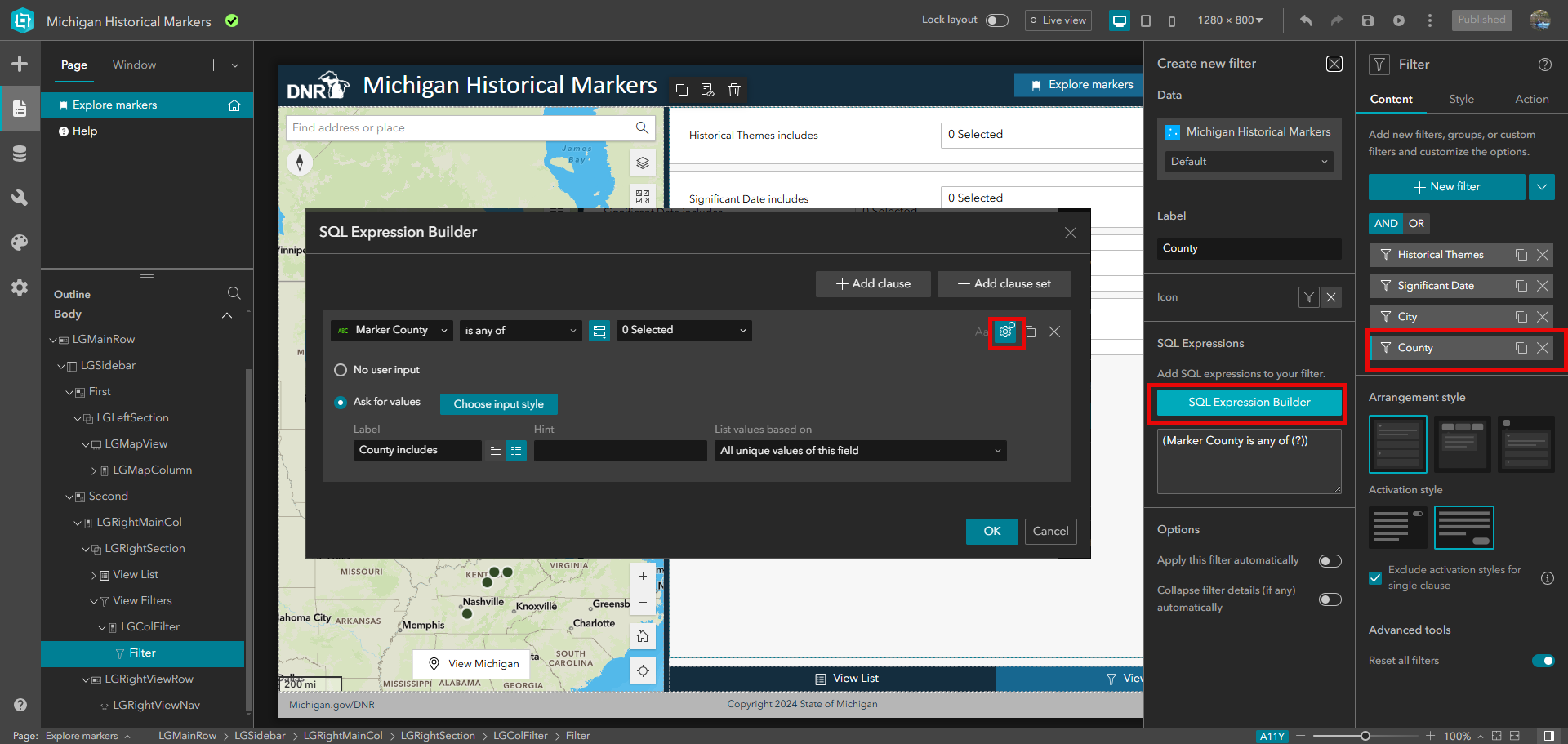Expand List values based on dropdown

[x=859, y=451]
